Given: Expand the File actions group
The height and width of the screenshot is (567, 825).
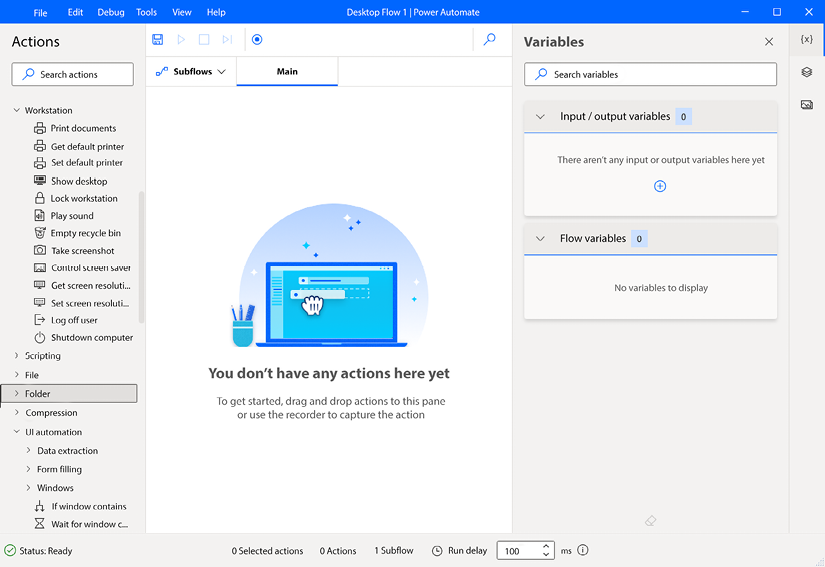Looking at the screenshot, I should tap(16, 374).
